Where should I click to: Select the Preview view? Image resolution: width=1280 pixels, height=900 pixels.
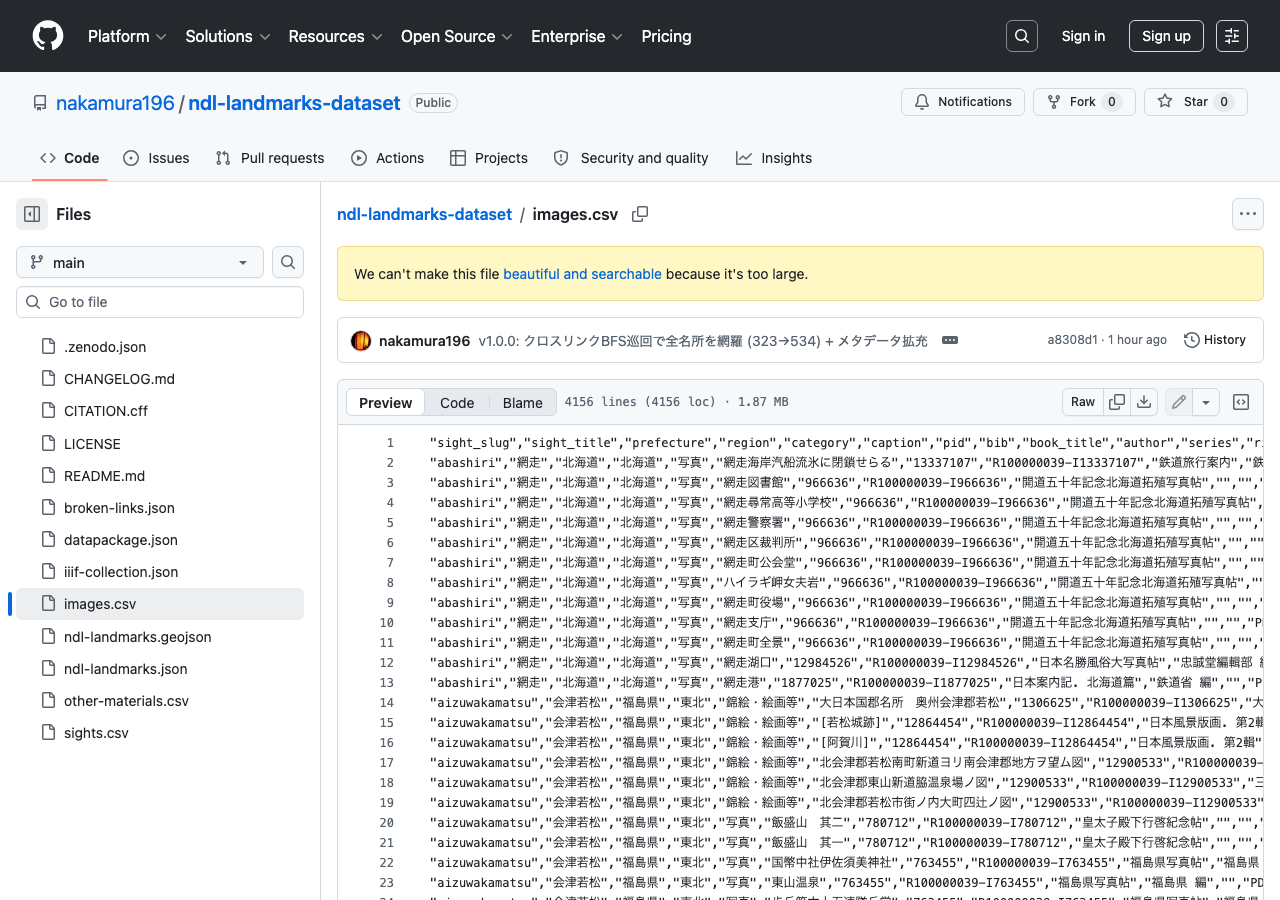(386, 402)
